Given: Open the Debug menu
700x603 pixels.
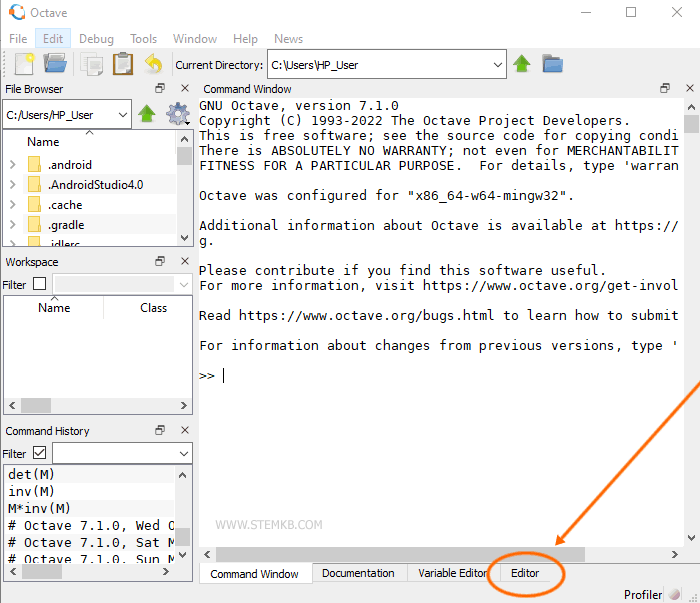Looking at the screenshot, I should [96, 38].
